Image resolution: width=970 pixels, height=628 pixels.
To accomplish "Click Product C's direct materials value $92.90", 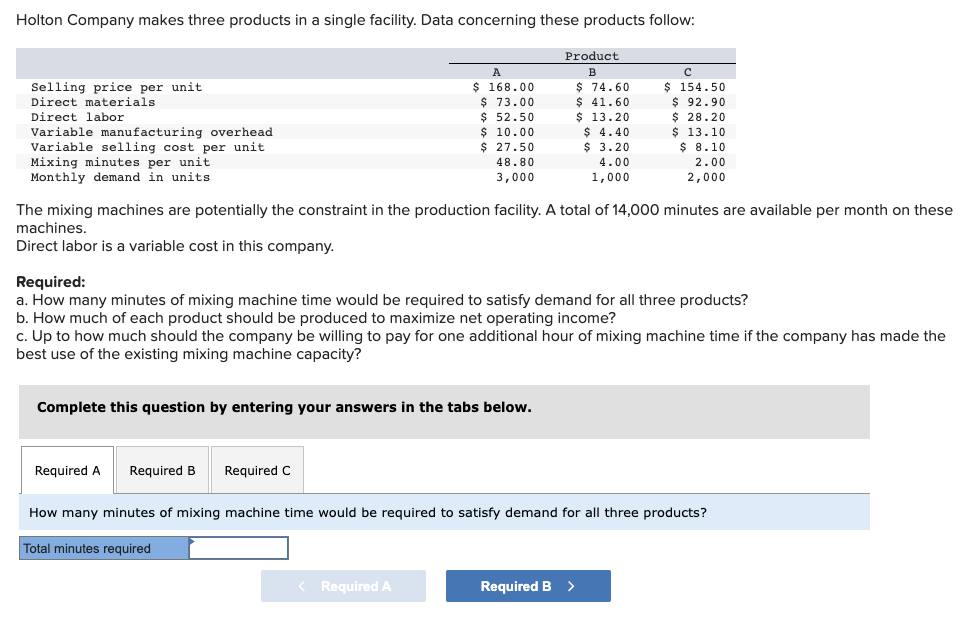I will (x=699, y=102).
